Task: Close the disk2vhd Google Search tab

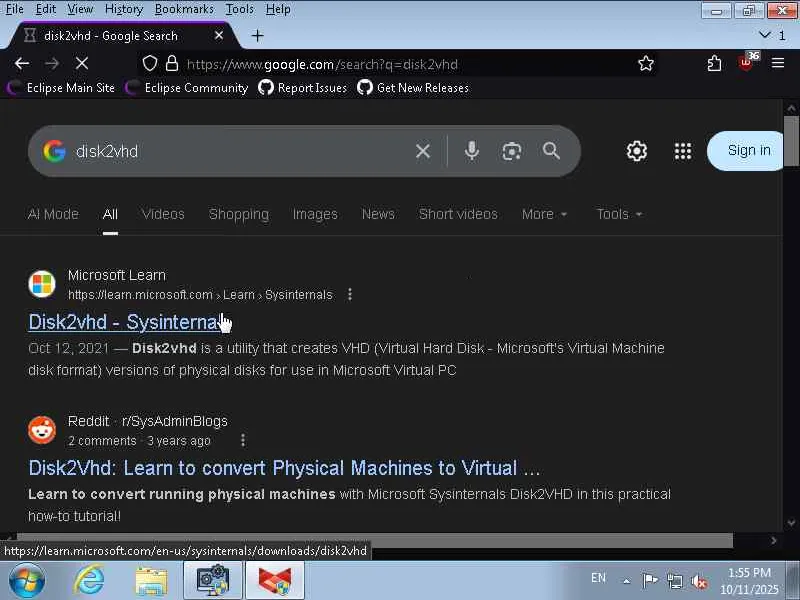Action: (x=219, y=35)
